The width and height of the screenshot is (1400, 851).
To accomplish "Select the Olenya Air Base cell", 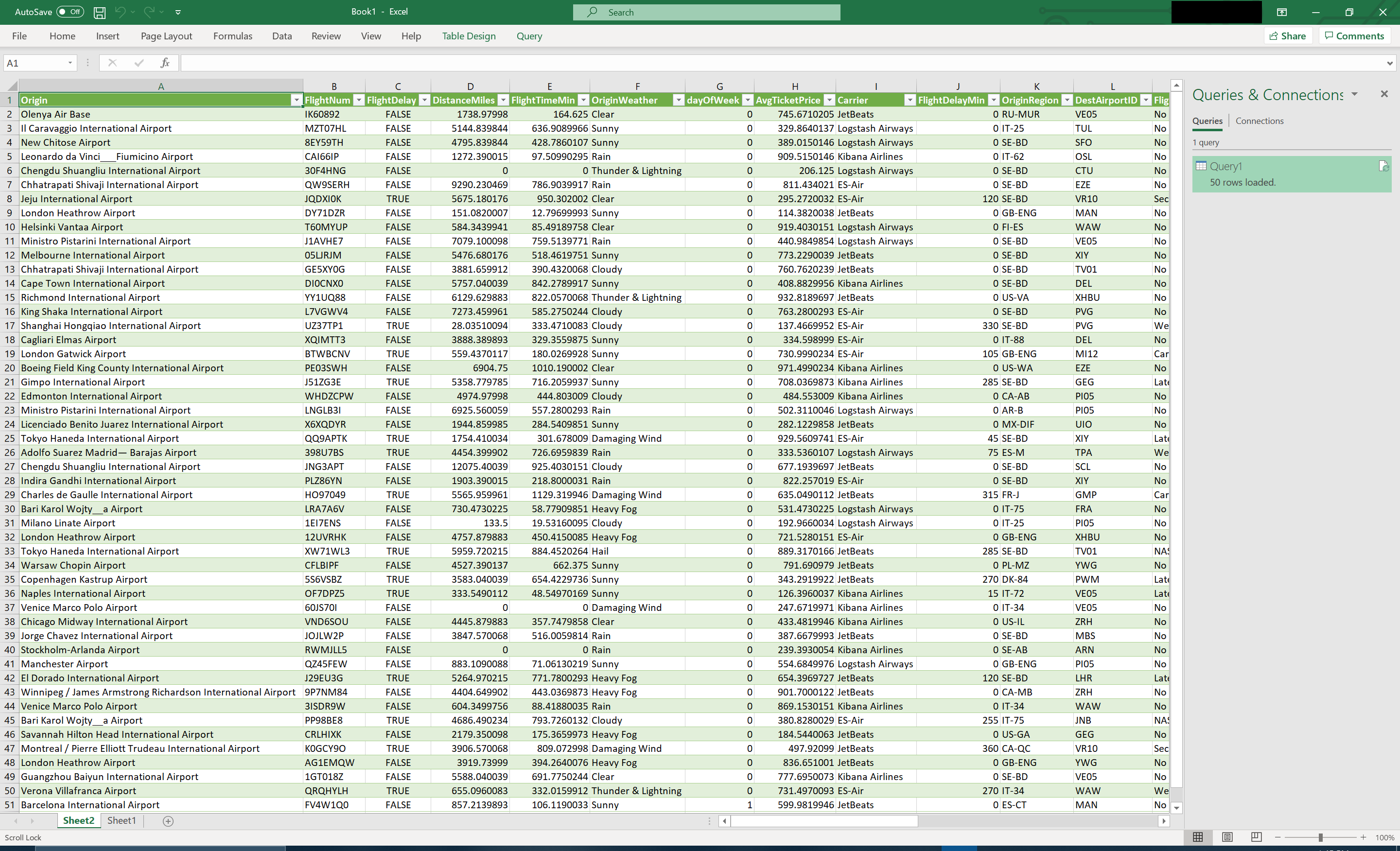I will pyautogui.click(x=161, y=114).
